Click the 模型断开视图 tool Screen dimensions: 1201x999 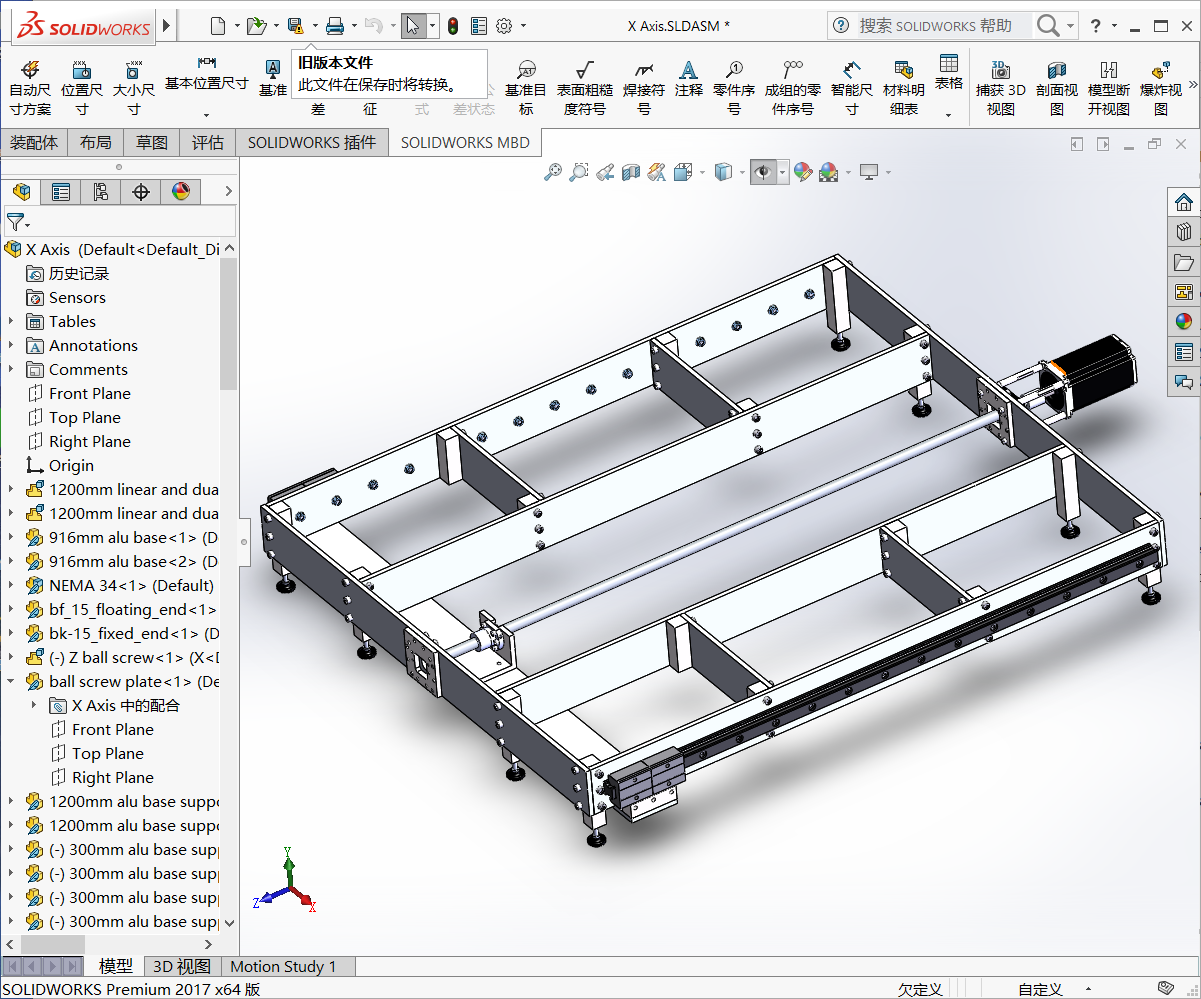(1109, 88)
